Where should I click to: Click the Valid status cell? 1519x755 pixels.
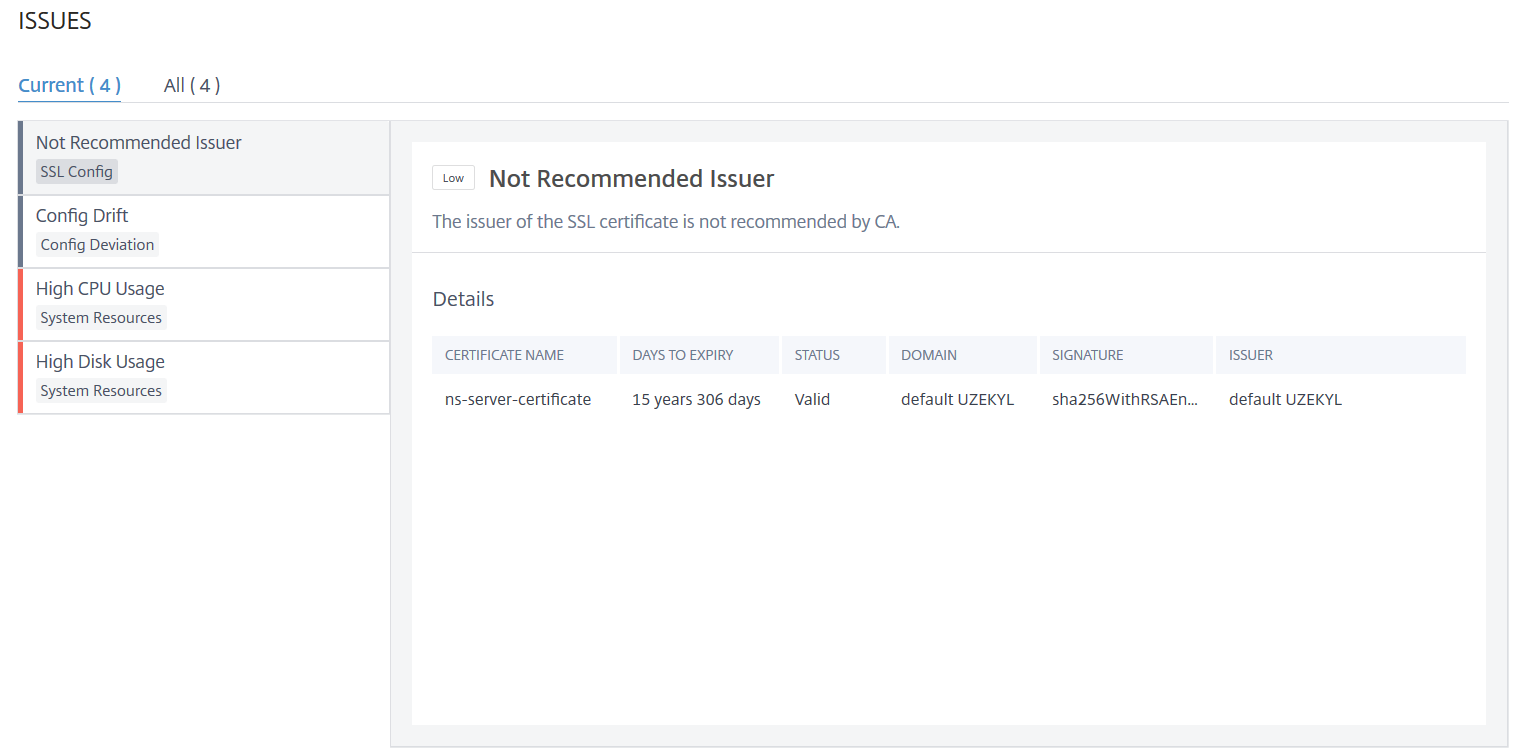(813, 400)
